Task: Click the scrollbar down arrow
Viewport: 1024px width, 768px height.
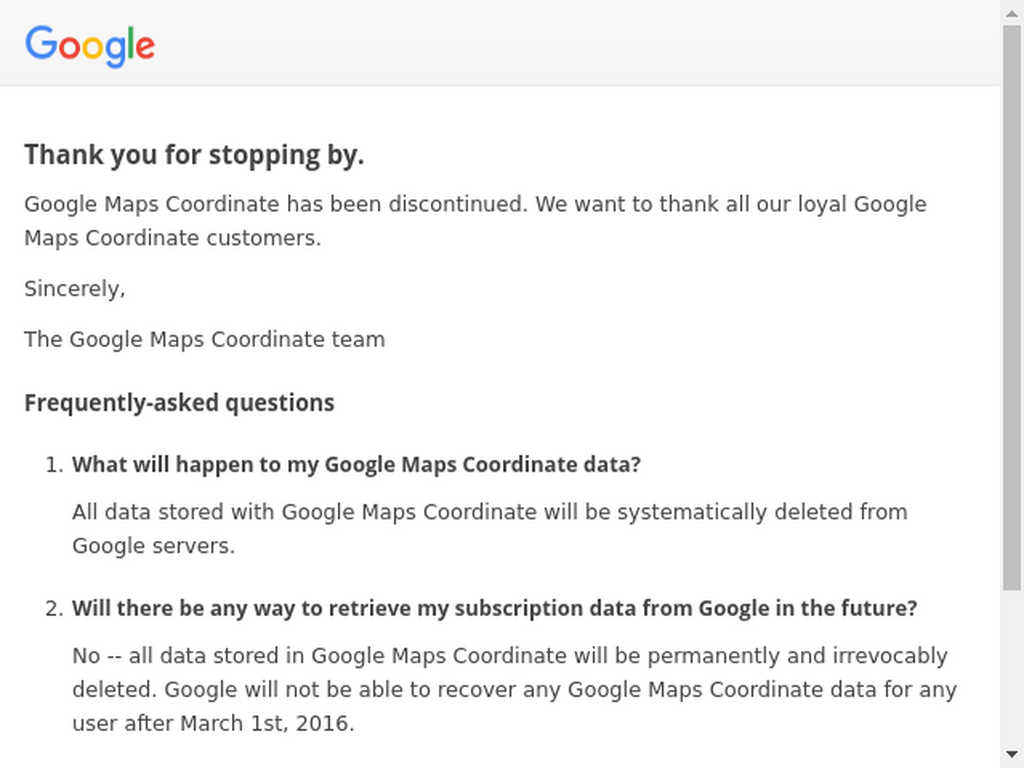Action: click(1012, 755)
